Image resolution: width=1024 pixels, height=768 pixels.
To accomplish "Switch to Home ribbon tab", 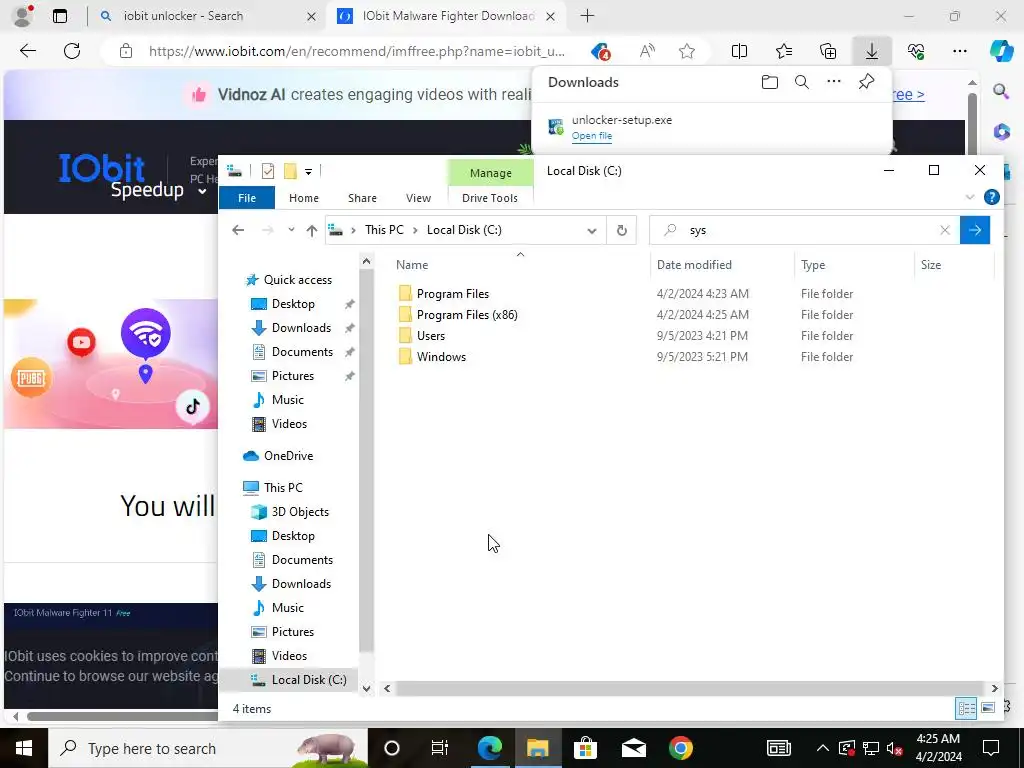I will (x=304, y=198).
